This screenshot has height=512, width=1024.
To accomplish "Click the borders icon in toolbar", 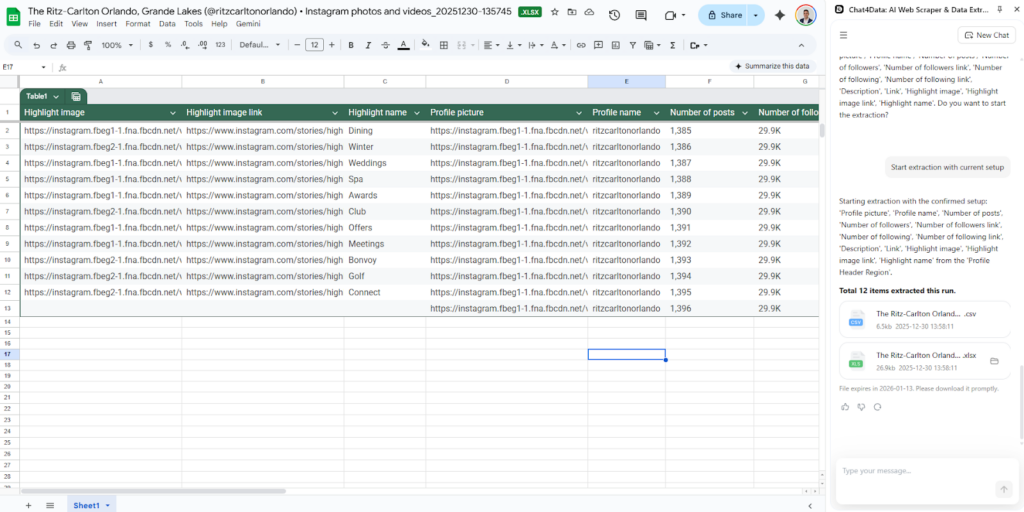I will pos(444,45).
